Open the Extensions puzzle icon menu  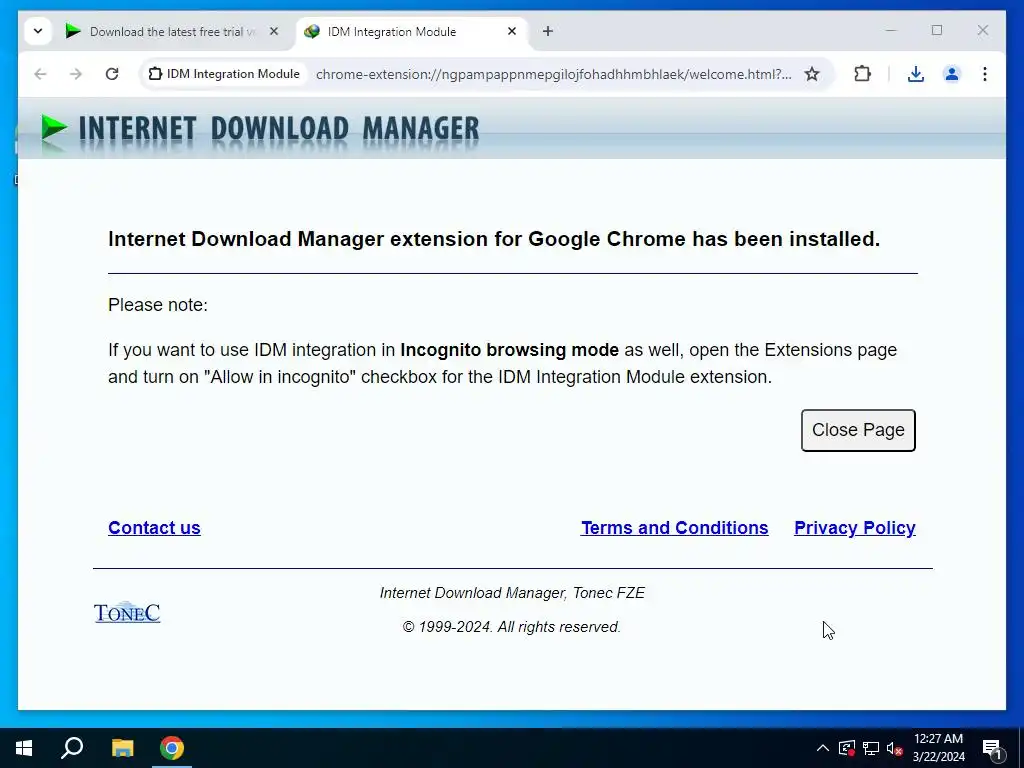(863, 74)
